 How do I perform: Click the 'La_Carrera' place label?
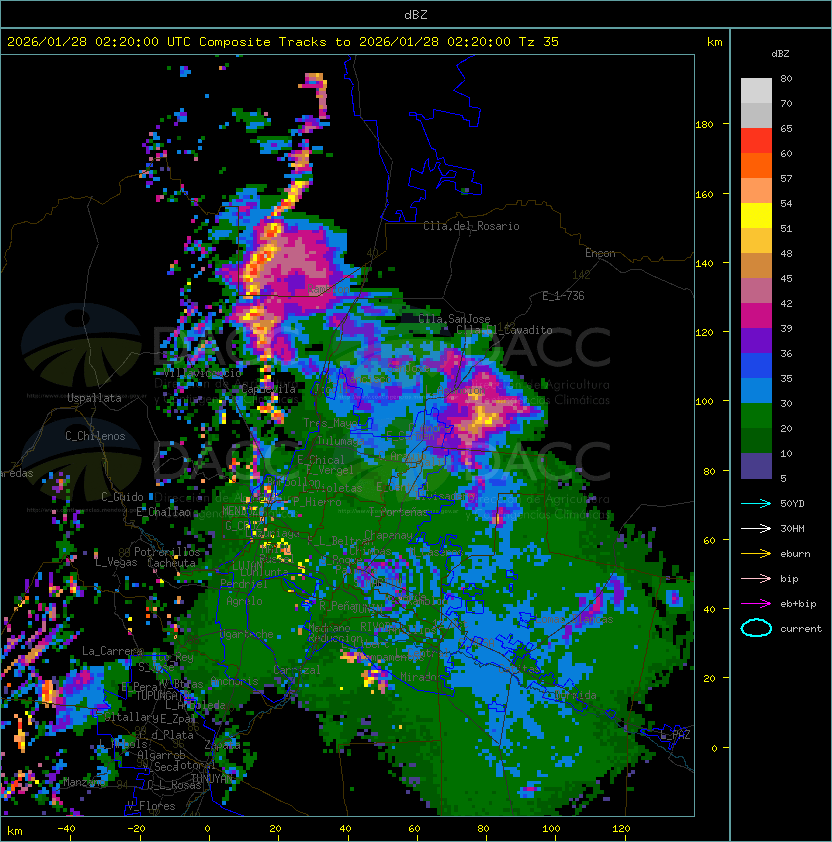pos(112,651)
